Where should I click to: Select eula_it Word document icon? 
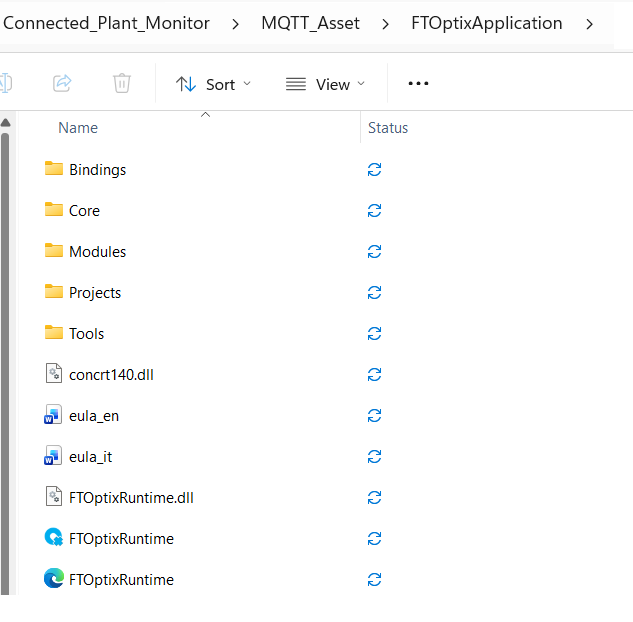click(x=53, y=455)
